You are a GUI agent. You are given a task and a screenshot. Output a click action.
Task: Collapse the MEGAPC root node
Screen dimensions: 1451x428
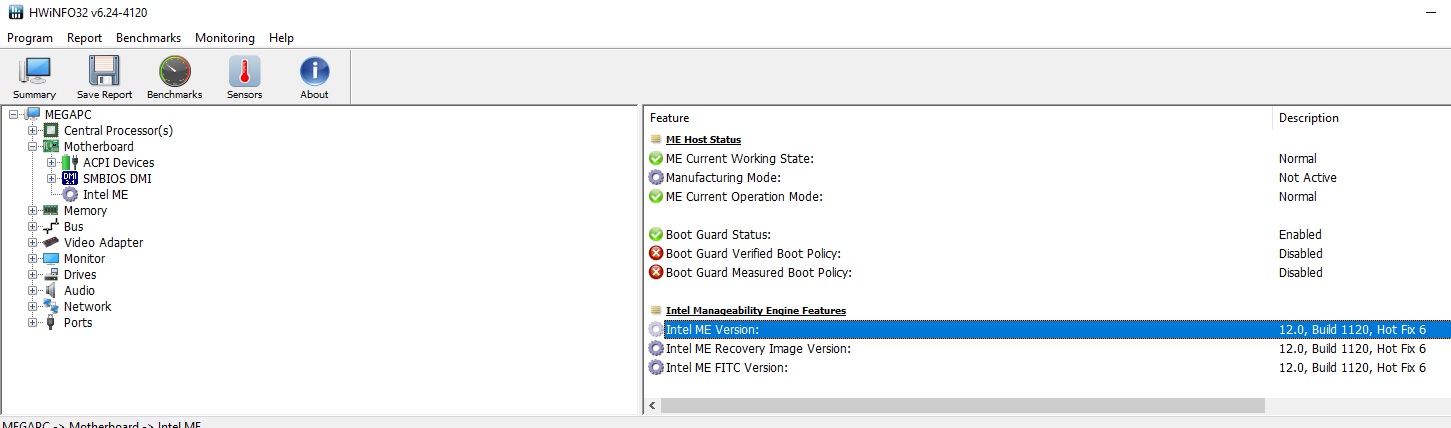click(x=14, y=115)
